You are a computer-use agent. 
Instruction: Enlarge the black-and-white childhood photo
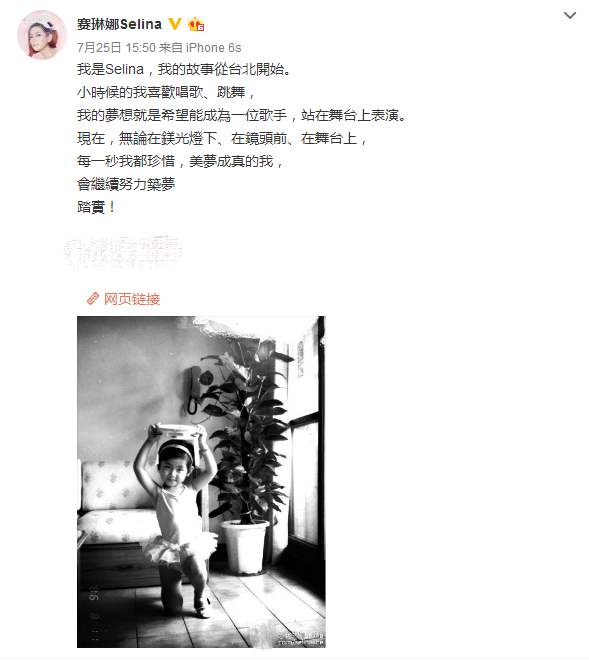[x=201, y=482]
